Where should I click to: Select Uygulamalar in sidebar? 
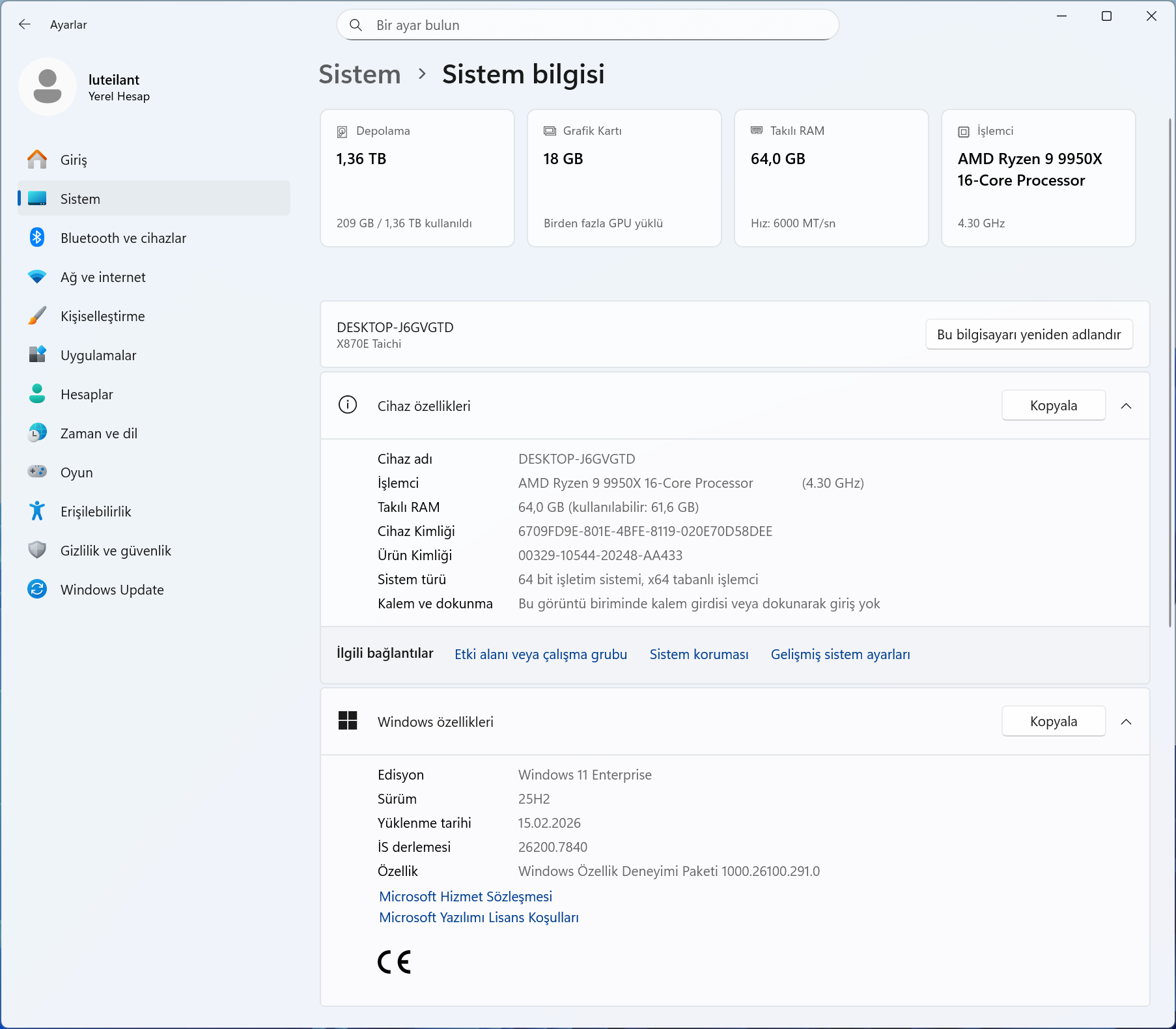pos(154,355)
